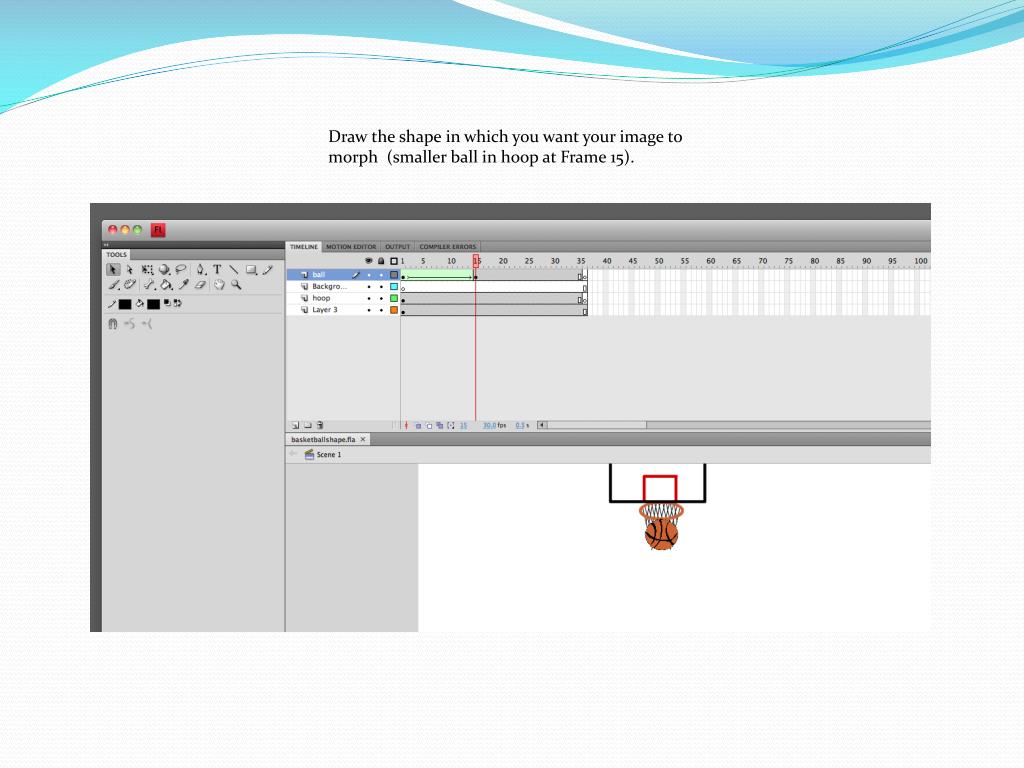The height and width of the screenshot is (768, 1024).
Task: Select the Free Transform tool
Action: tap(148, 270)
